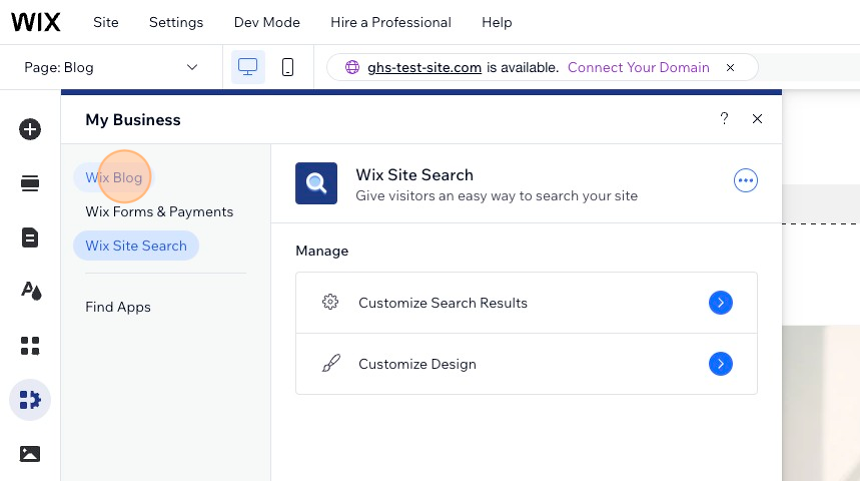Image resolution: width=860 pixels, height=481 pixels.
Task: Expand the Page: Blog dropdown
Action: [192, 67]
